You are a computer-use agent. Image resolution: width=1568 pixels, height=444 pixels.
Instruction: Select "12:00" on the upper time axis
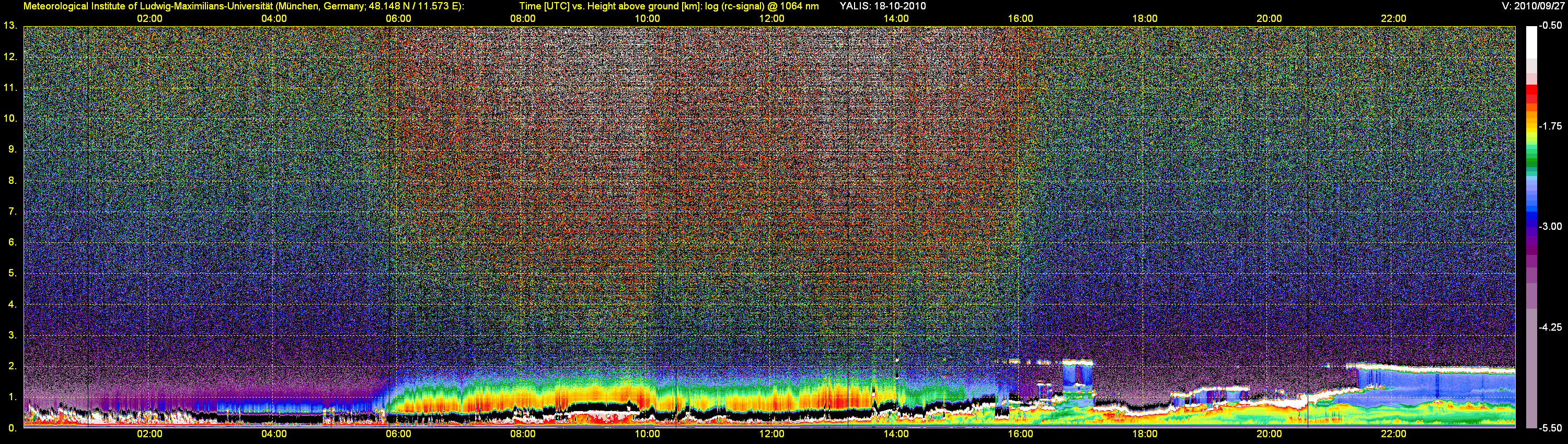point(771,19)
